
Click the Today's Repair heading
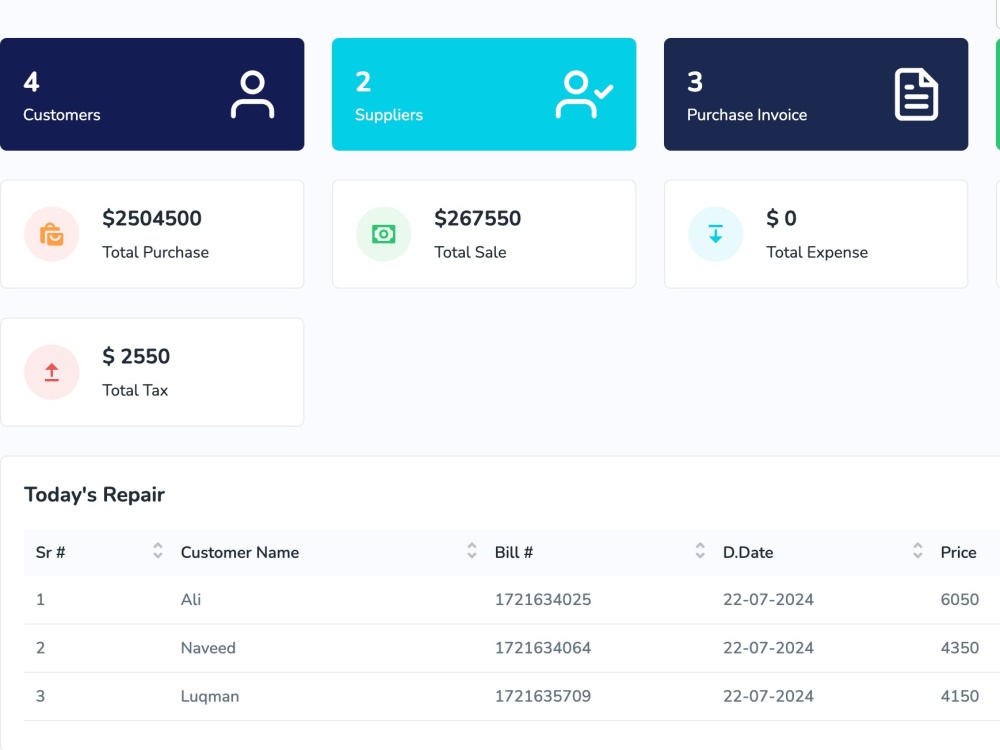pyautogui.click(x=94, y=495)
